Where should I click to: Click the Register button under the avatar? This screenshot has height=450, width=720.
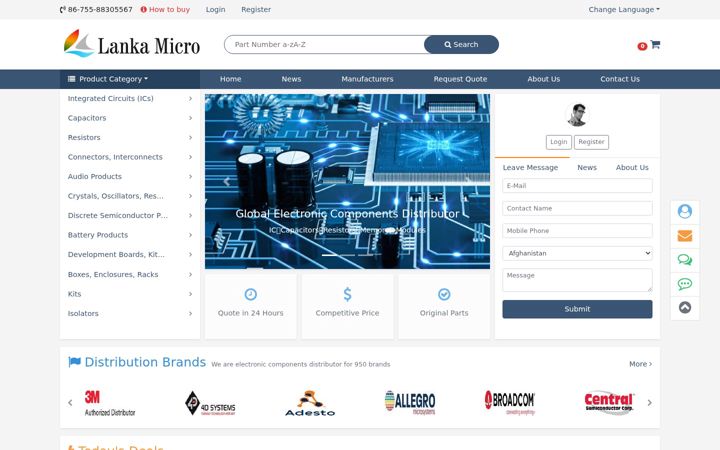pos(591,142)
